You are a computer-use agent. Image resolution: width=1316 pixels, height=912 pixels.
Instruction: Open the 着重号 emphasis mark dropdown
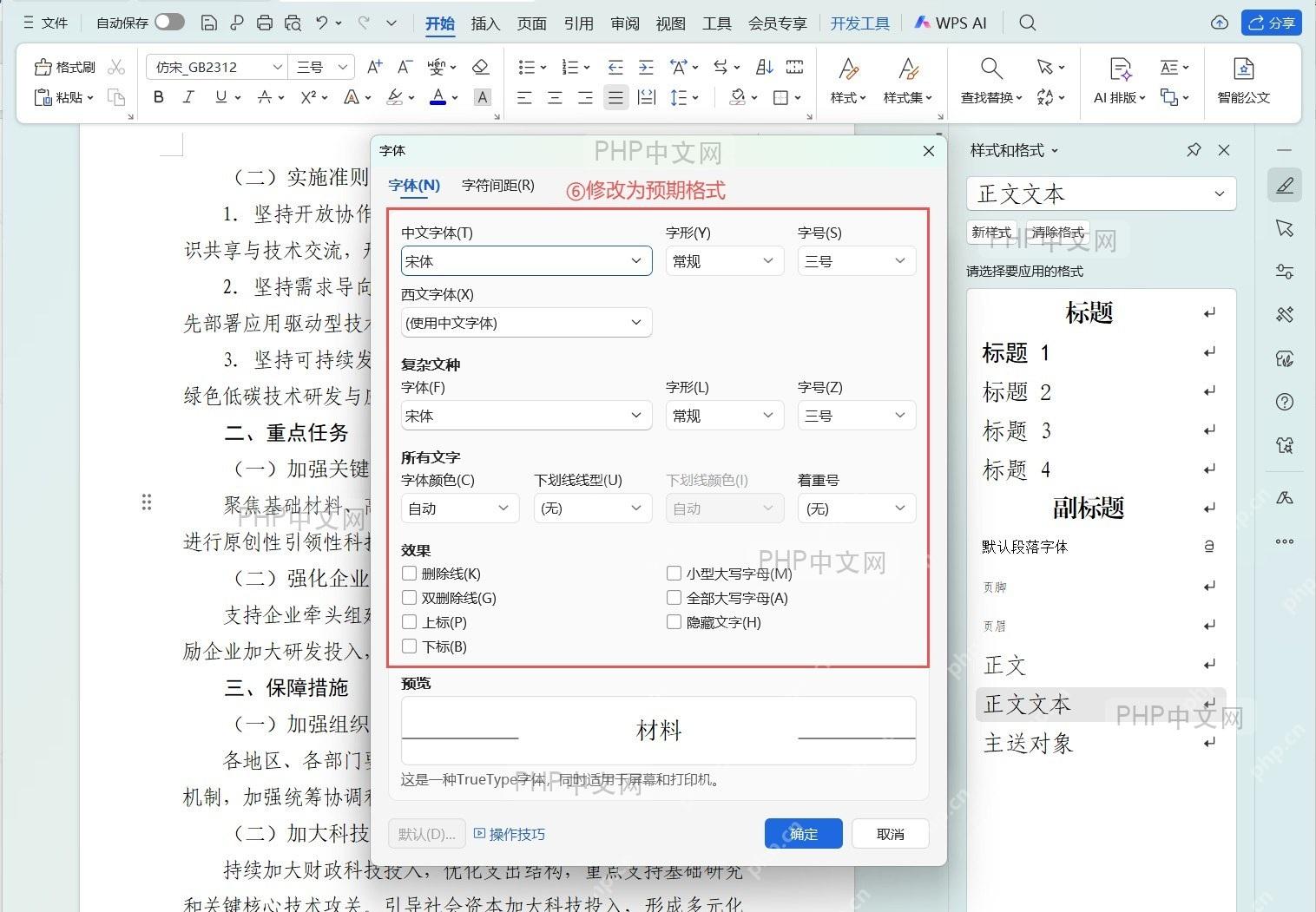point(857,508)
